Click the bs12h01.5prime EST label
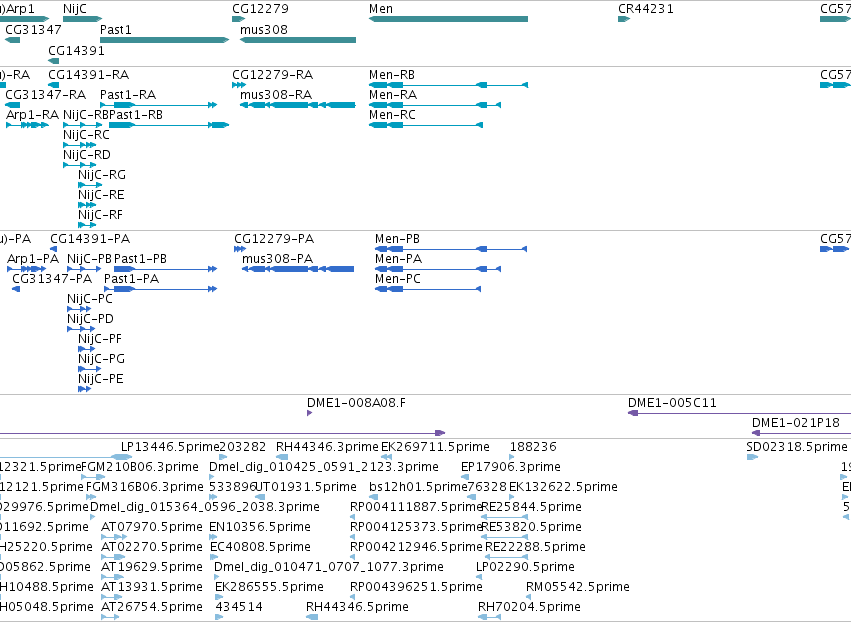Image resolution: width=851 pixels, height=622 pixels. [418, 487]
